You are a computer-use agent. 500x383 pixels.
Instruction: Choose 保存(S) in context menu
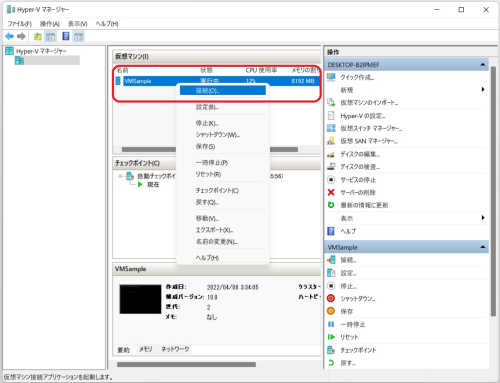pyautogui.click(x=223, y=146)
